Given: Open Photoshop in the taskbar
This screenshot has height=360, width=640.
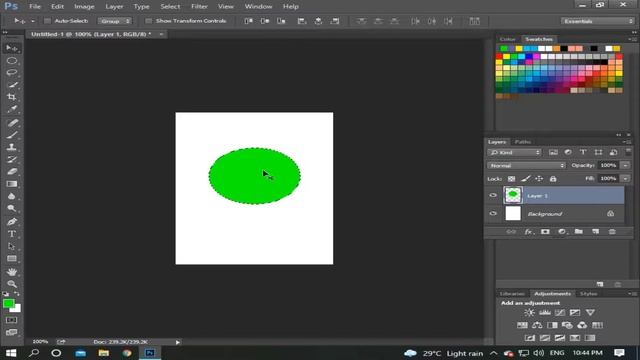Looking at the screenshot, I should click(x=150, y=353).
